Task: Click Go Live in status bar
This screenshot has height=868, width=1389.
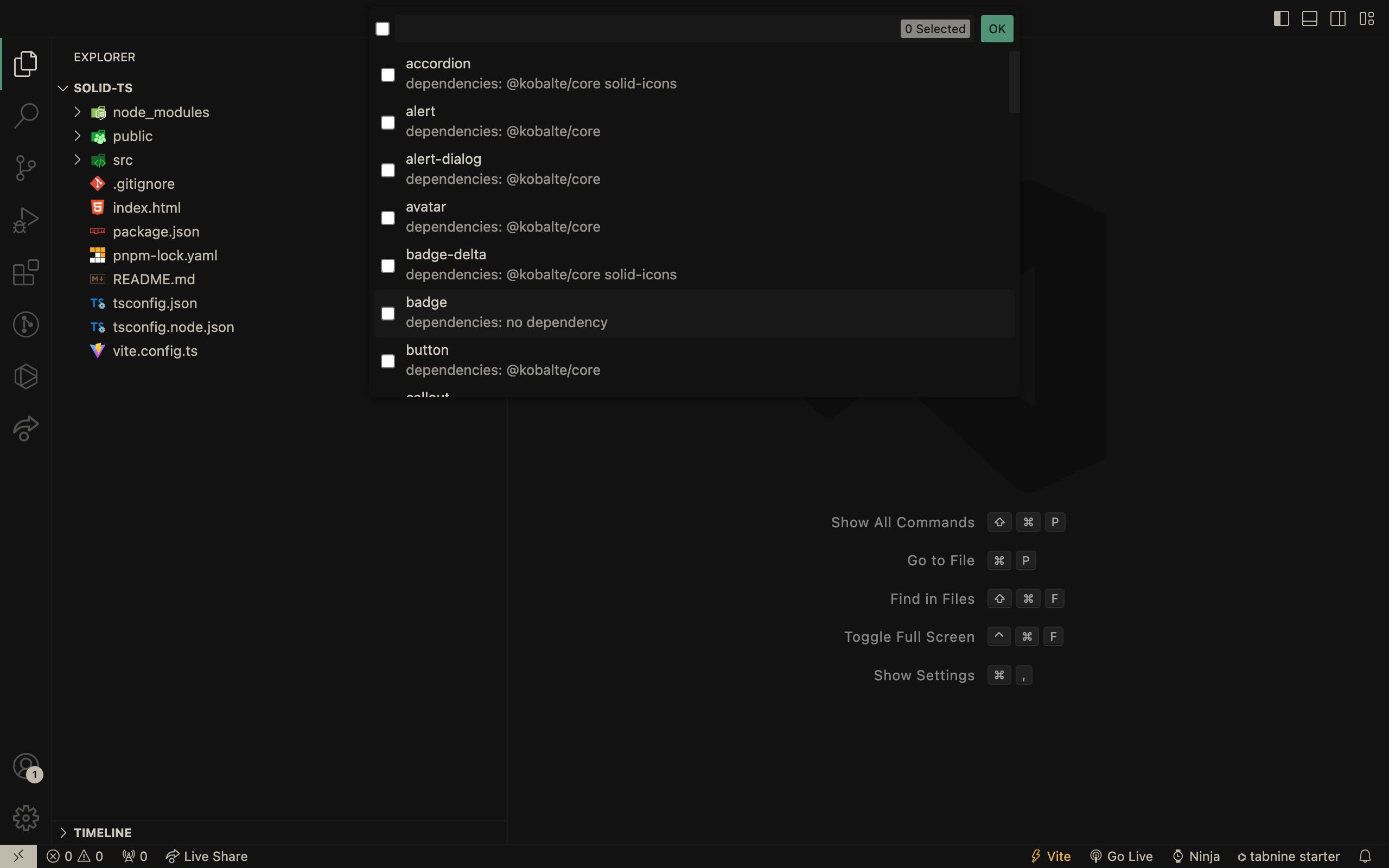Action: pos(1121,856)
